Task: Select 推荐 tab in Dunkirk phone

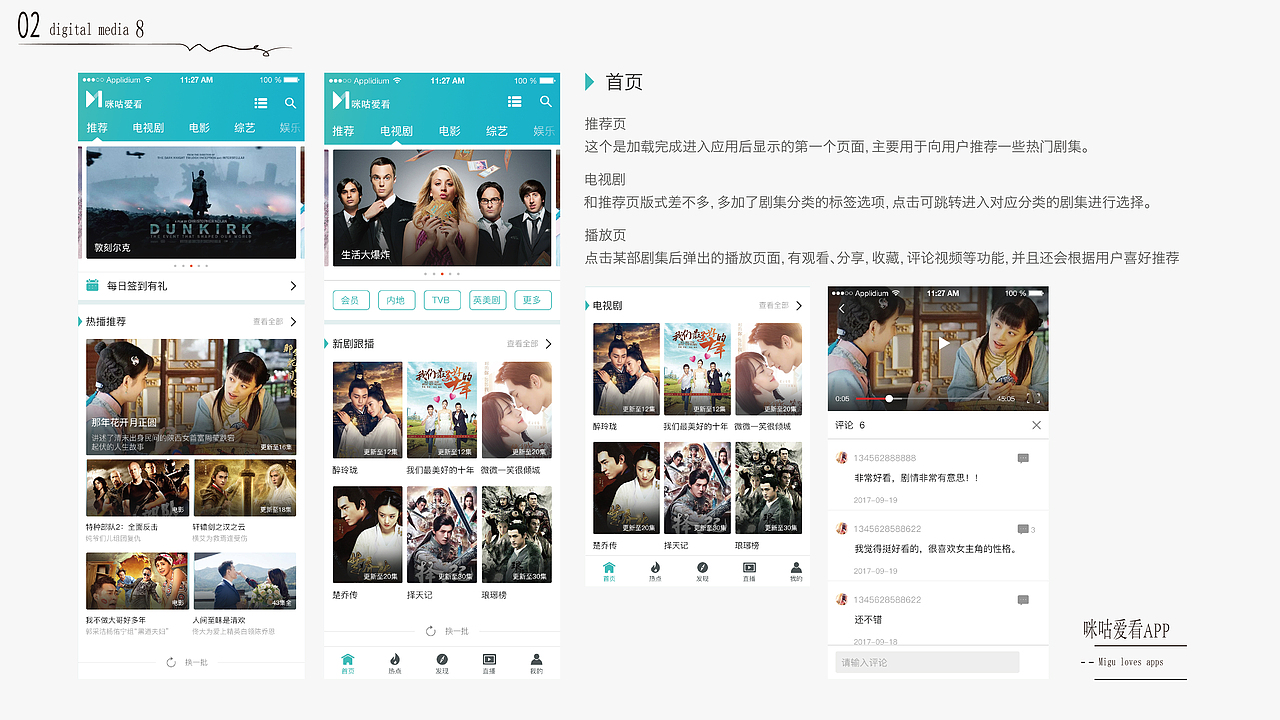Action: (97, 128)
